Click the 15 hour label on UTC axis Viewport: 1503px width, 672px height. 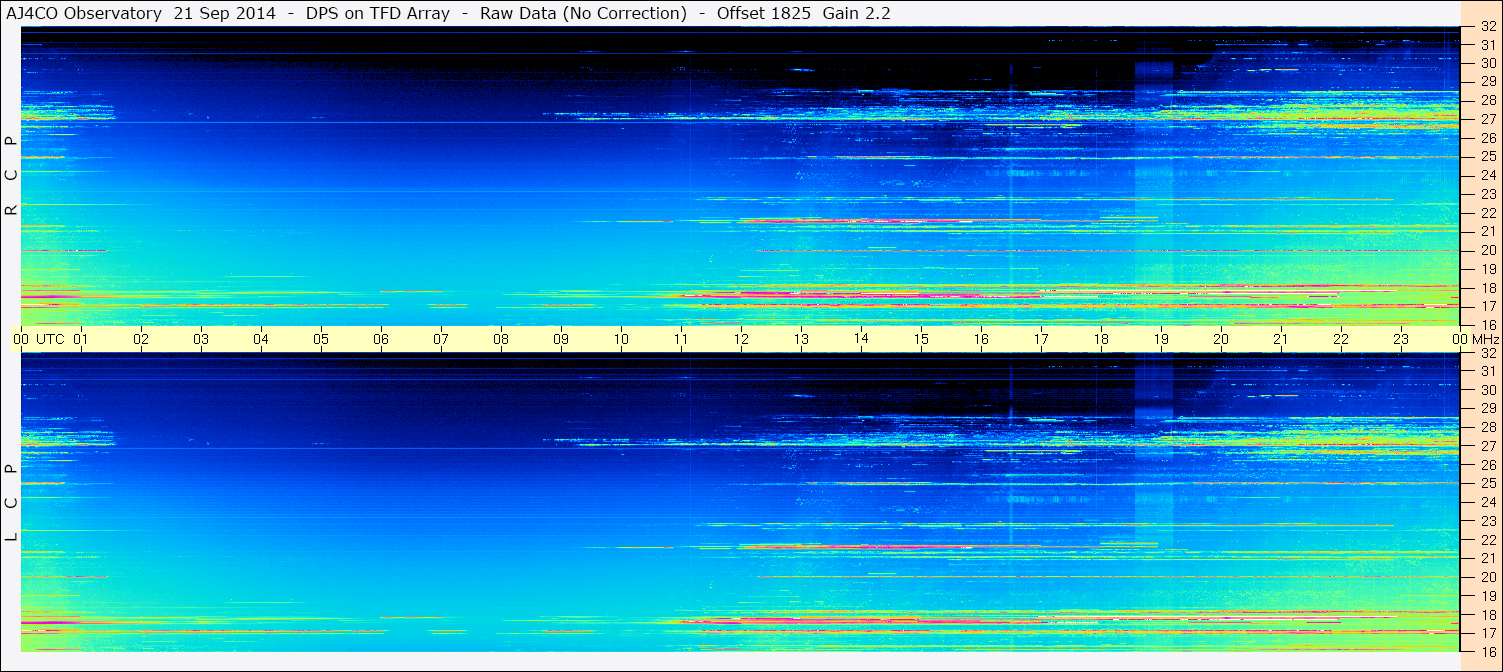(921, 339)
